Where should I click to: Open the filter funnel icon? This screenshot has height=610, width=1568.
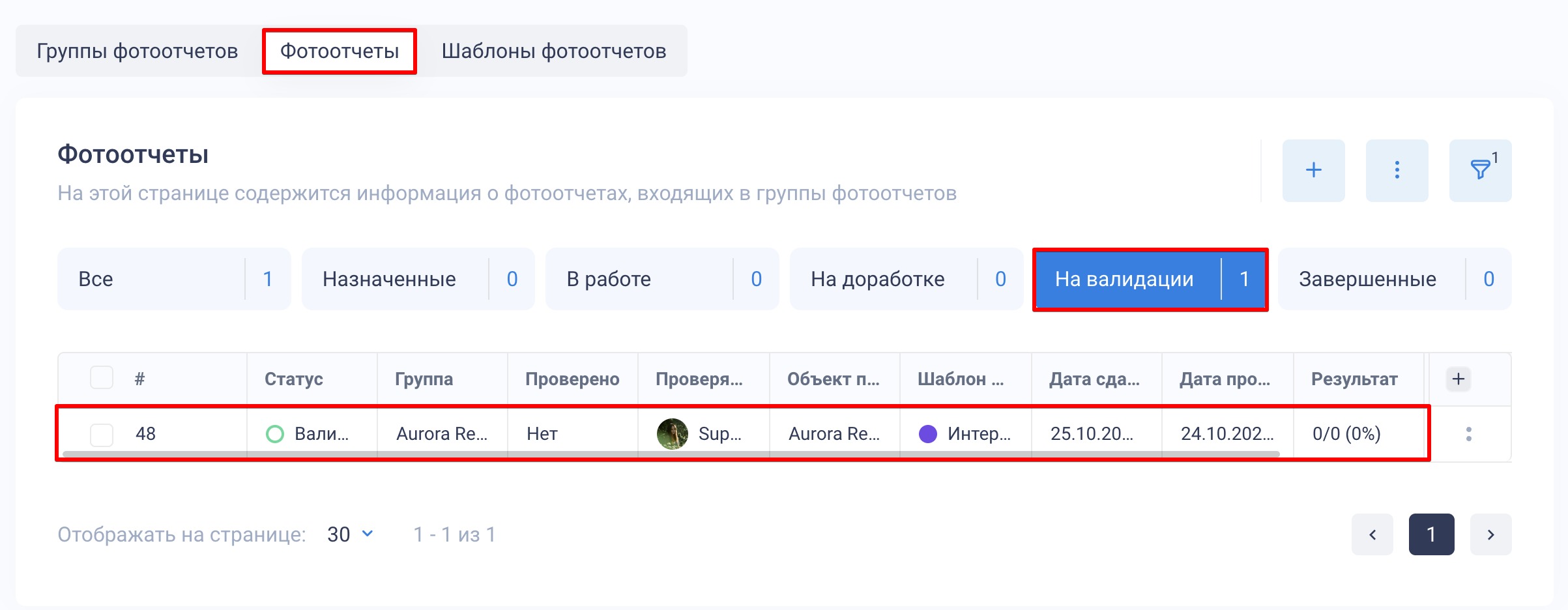coord(1479,171)
